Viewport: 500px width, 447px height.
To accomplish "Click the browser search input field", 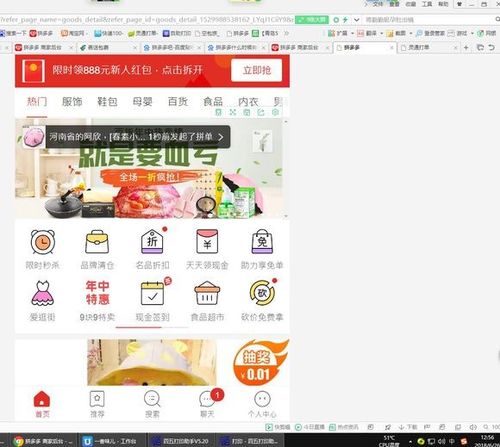I will (428, 20).
